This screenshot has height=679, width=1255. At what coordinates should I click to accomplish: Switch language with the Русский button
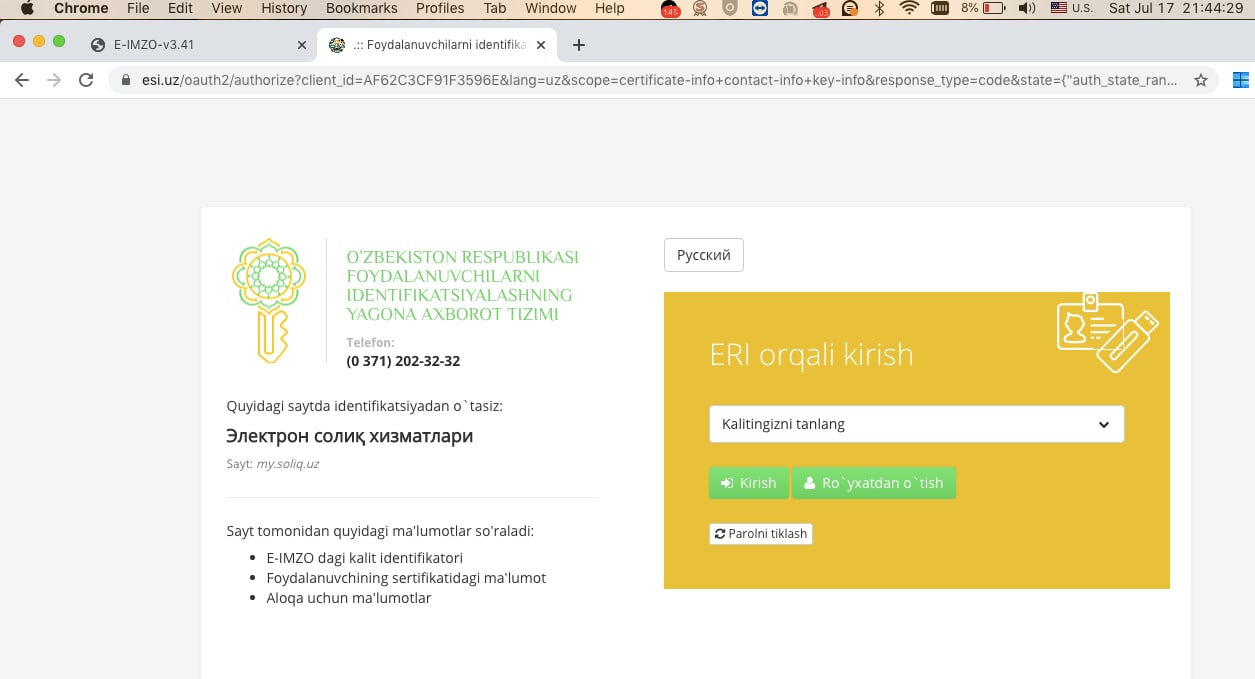click(704, 255)
